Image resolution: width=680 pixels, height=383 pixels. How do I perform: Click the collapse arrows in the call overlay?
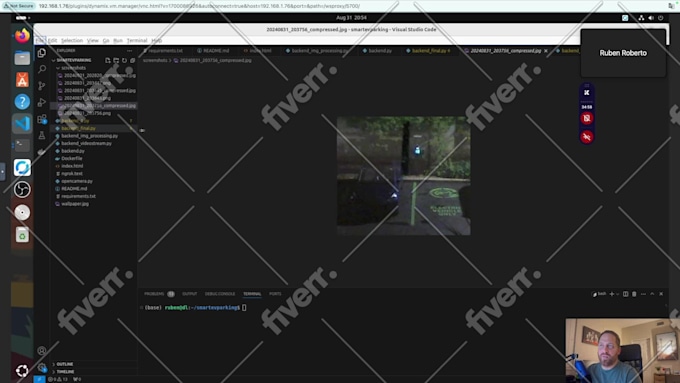click(587, 92)
